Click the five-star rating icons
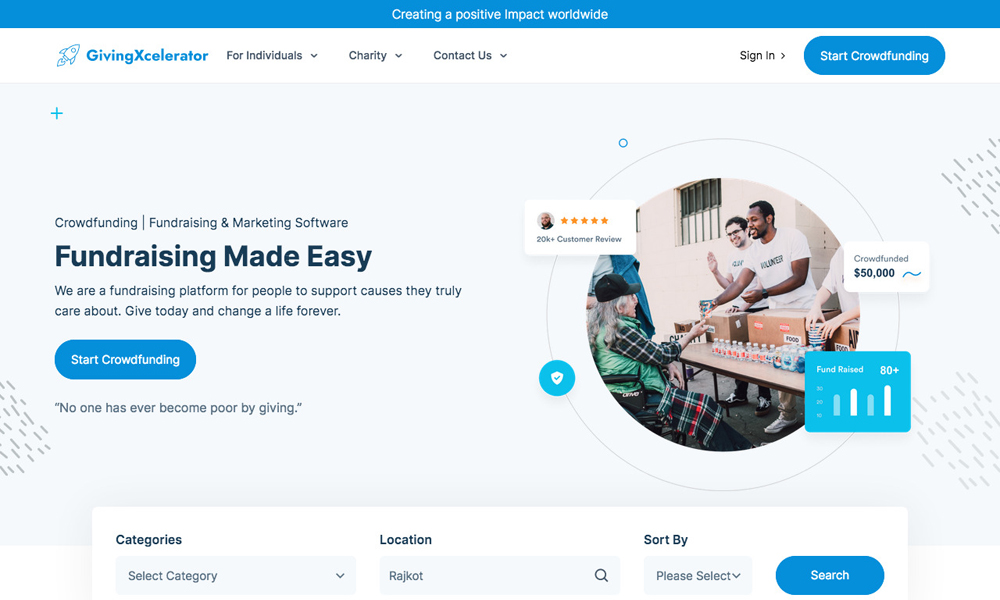The image size is (1000, 600). [584, 221]
